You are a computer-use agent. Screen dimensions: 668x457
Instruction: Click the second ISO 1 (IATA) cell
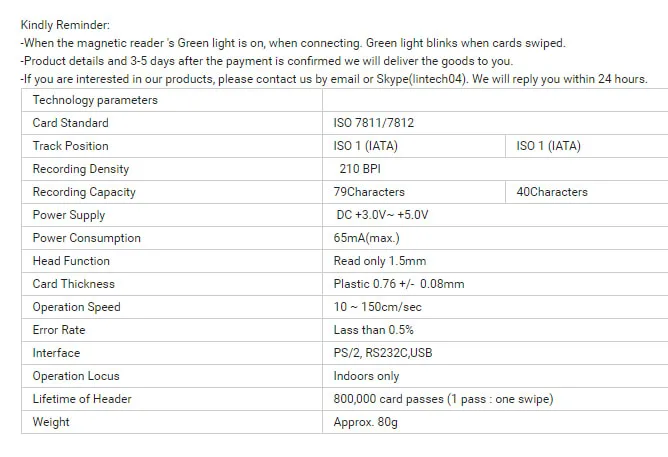point(586,146)
